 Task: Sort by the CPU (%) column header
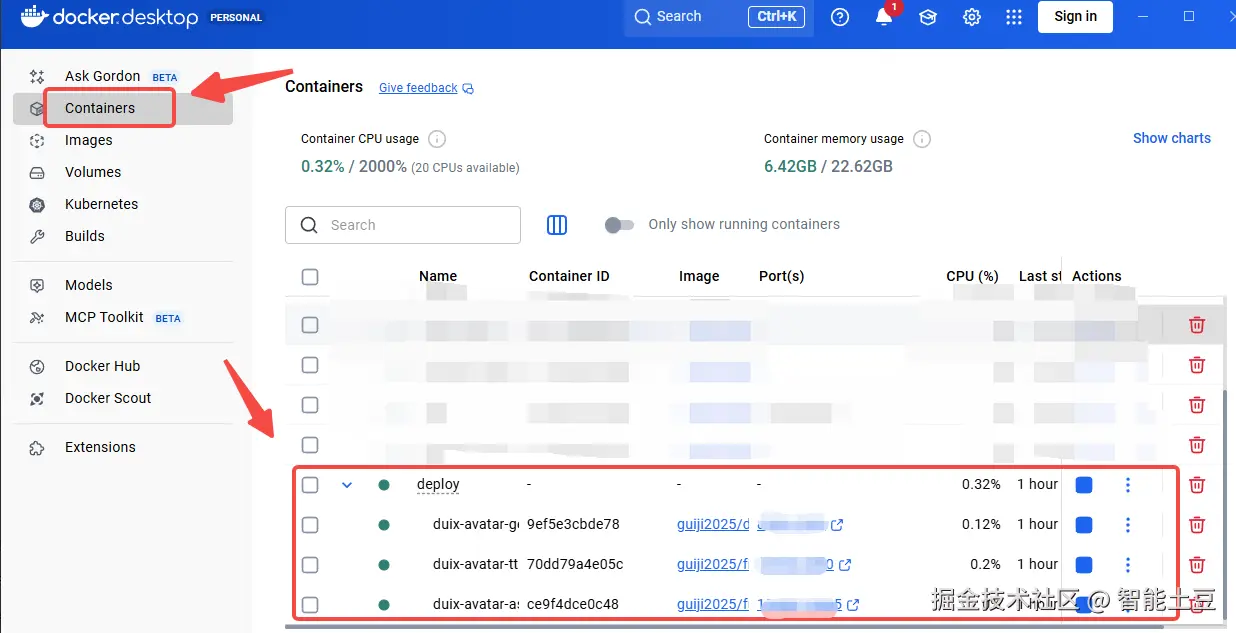pos(972,276)
